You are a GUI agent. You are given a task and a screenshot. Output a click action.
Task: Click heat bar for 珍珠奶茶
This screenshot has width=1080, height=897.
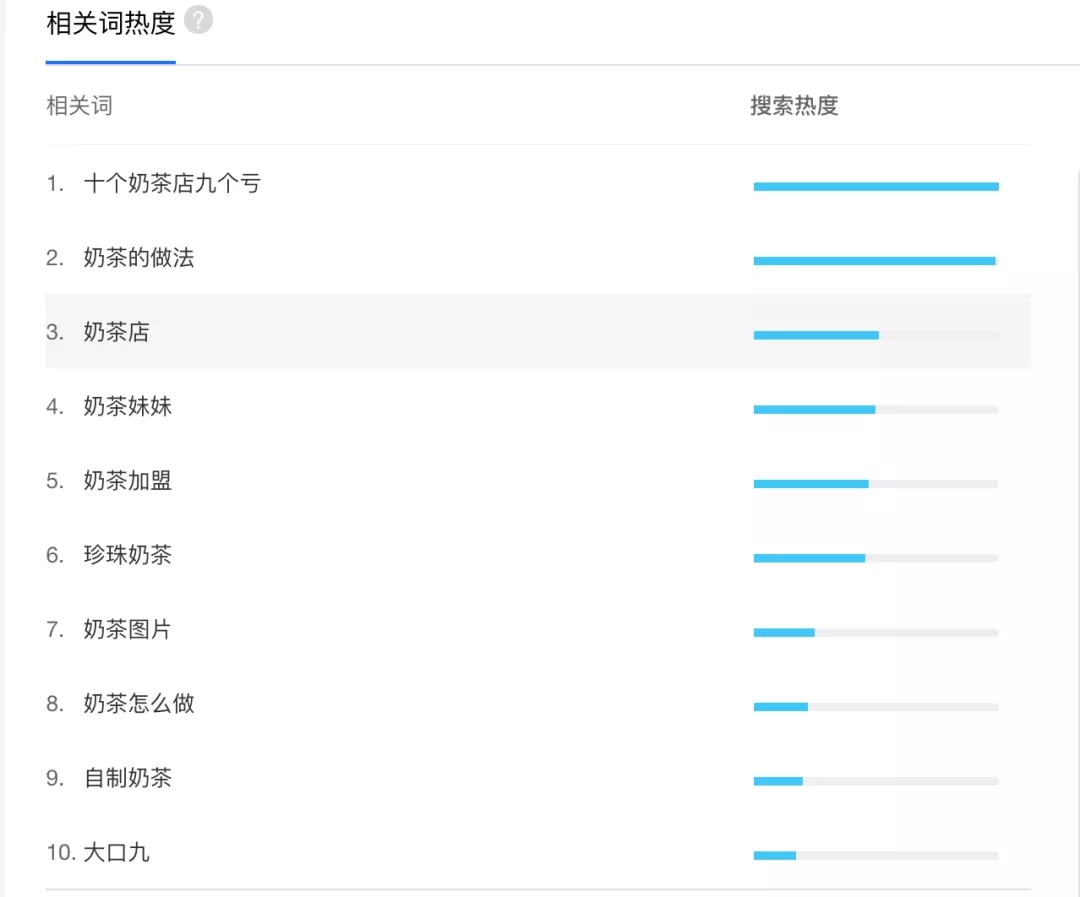coord(875,558)
